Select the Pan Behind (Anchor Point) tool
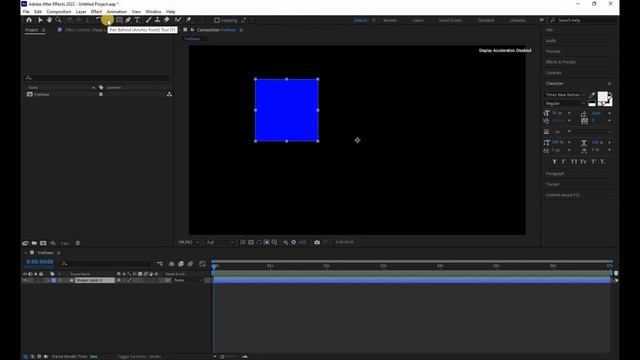This screenshot has height=360, width=640. pos(107,20)
